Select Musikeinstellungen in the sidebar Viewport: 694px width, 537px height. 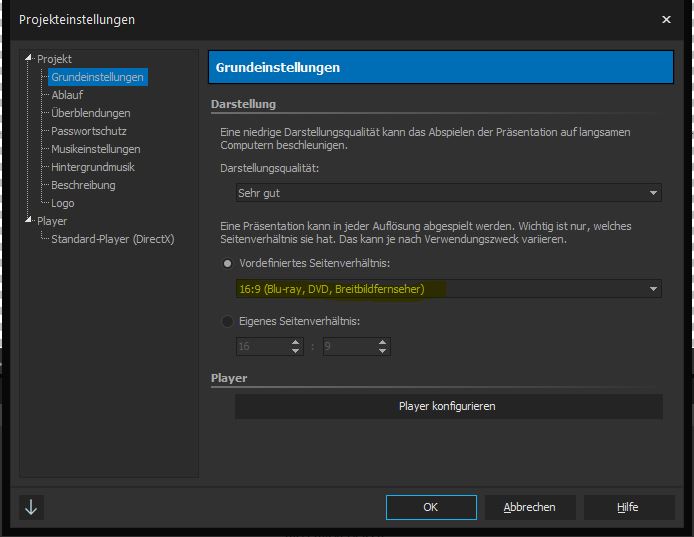coord(95,149)
